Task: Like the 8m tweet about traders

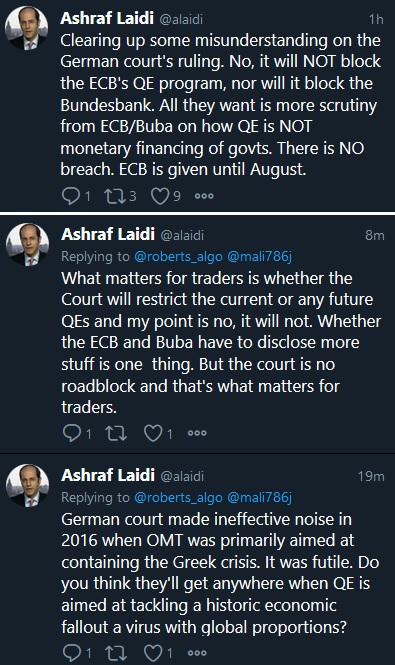Action: point(153,433)
